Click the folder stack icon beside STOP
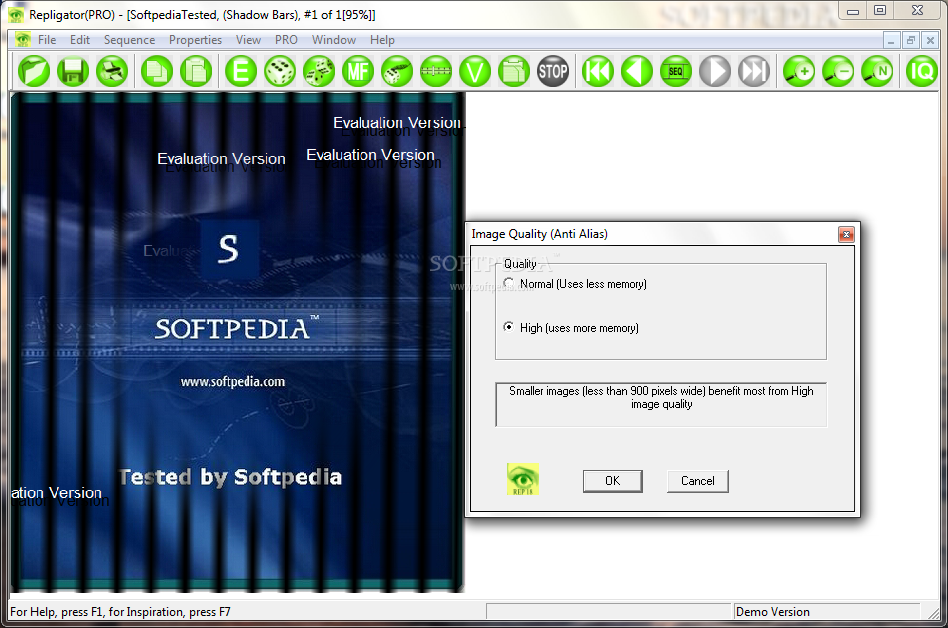This screenshot has width=948, height=628. pos(514,71)
